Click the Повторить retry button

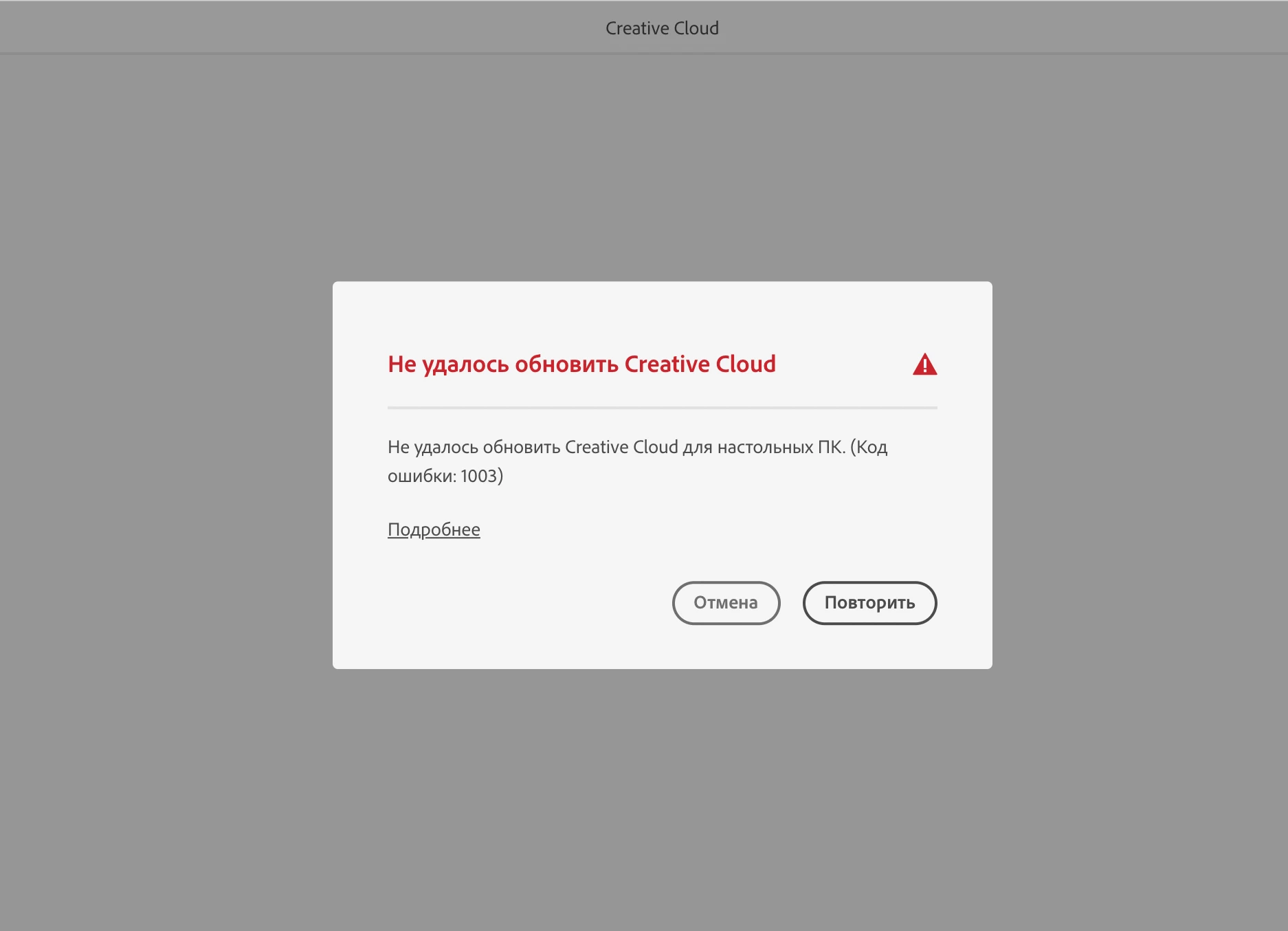coord(869,603)
